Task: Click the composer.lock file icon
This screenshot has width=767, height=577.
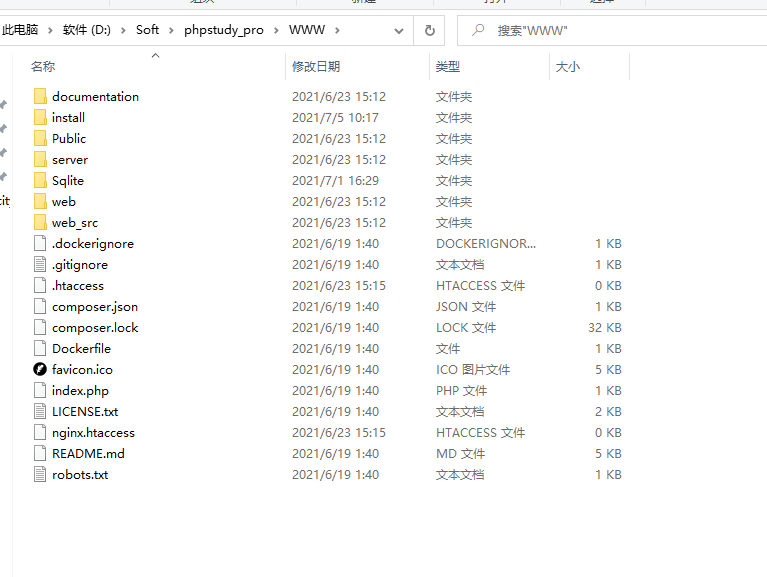Action: [x=40, y=328]
